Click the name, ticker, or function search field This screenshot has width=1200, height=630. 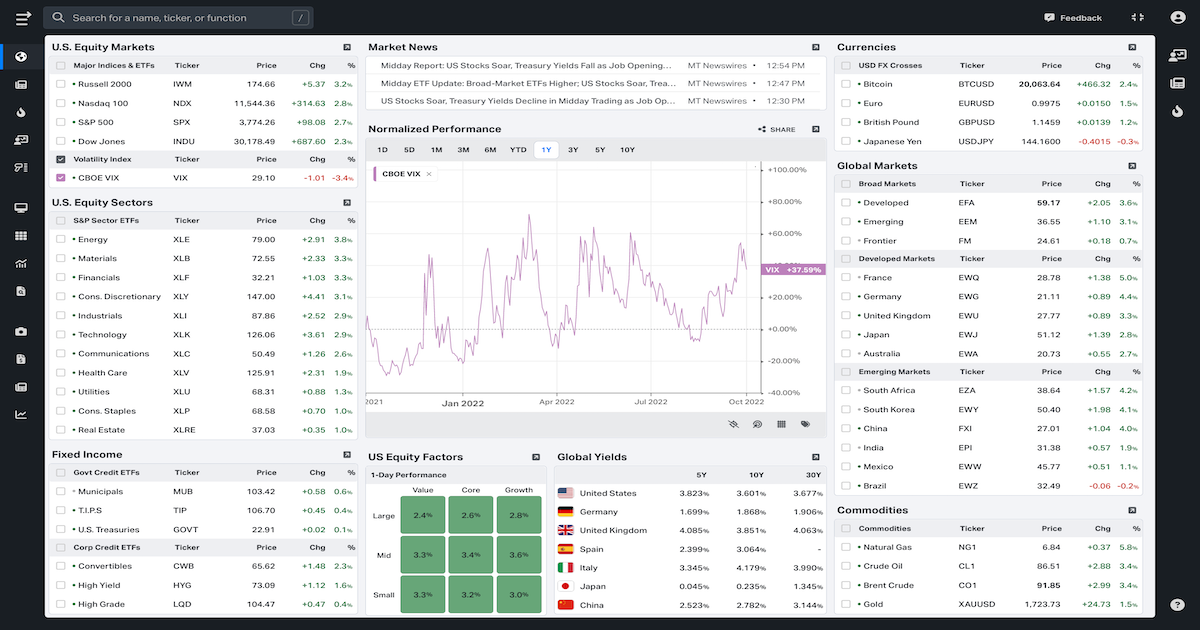tap(180, 18)
